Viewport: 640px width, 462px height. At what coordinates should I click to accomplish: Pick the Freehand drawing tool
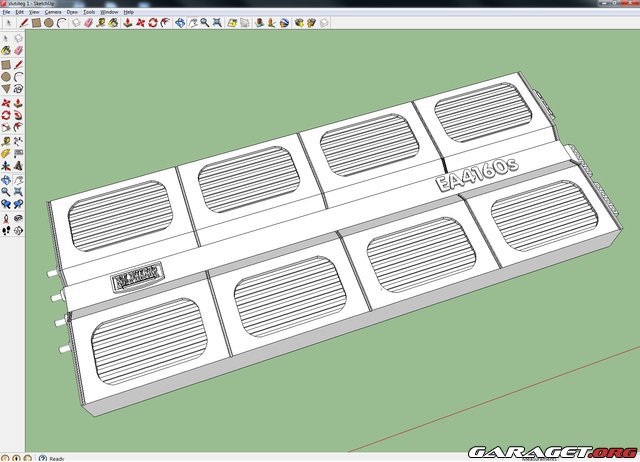(x=18, y=89)
